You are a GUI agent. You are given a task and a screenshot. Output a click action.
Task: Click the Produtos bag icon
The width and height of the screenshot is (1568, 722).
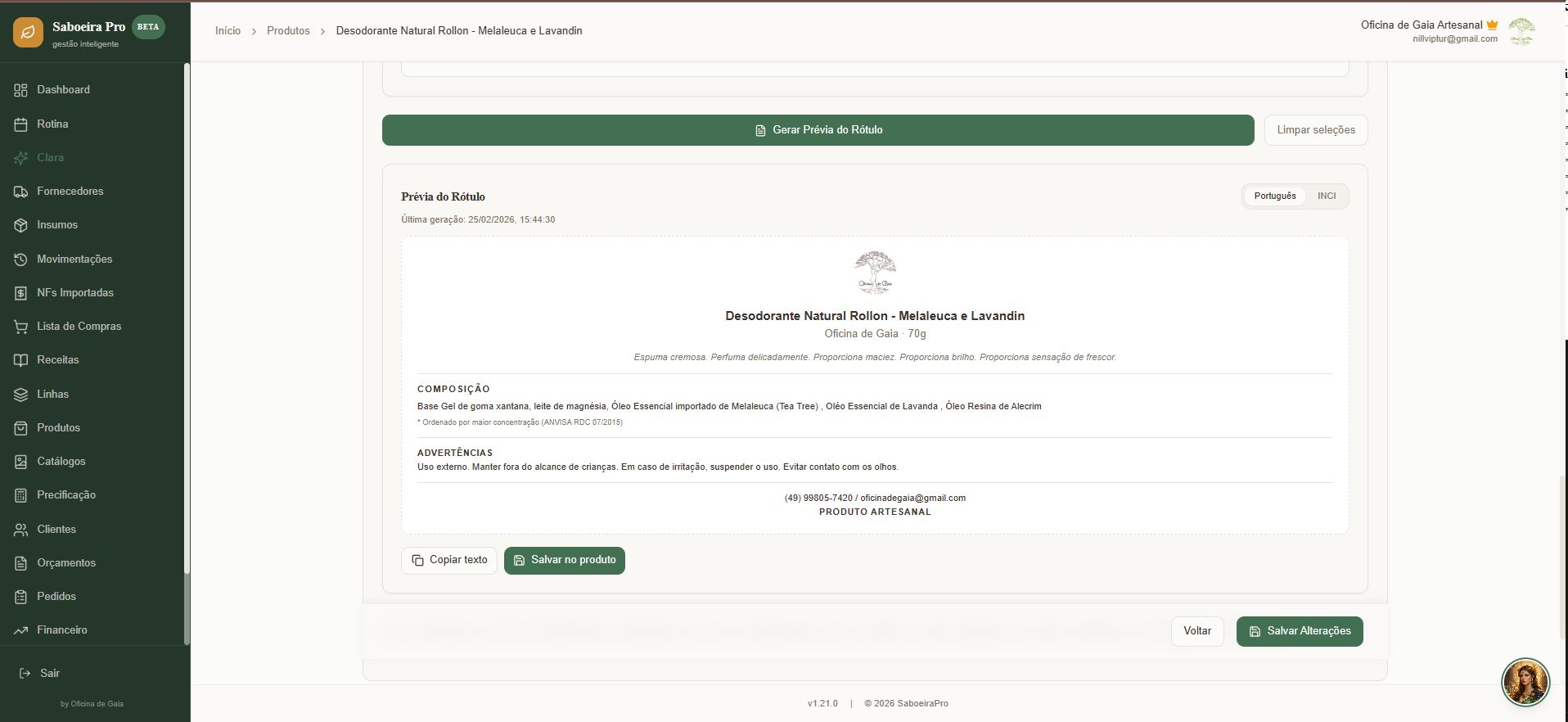[x=21, y=428]
